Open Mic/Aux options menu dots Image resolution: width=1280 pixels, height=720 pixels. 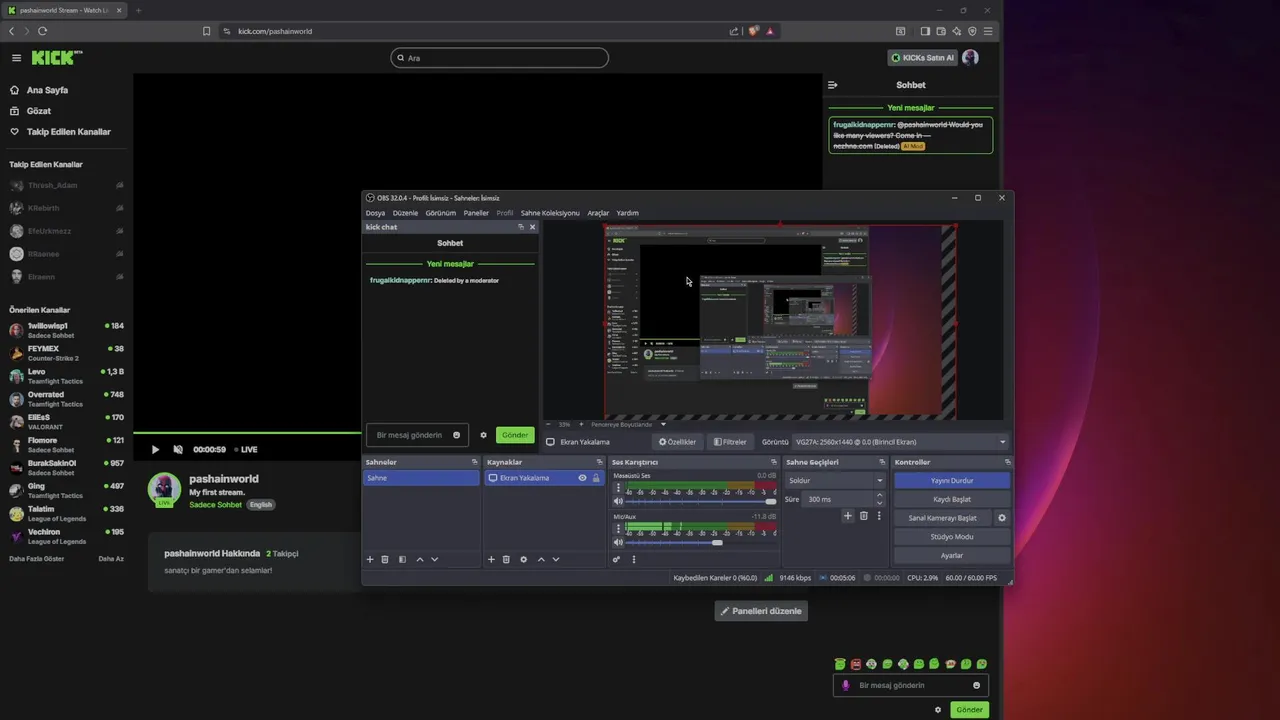coord(618,530)
